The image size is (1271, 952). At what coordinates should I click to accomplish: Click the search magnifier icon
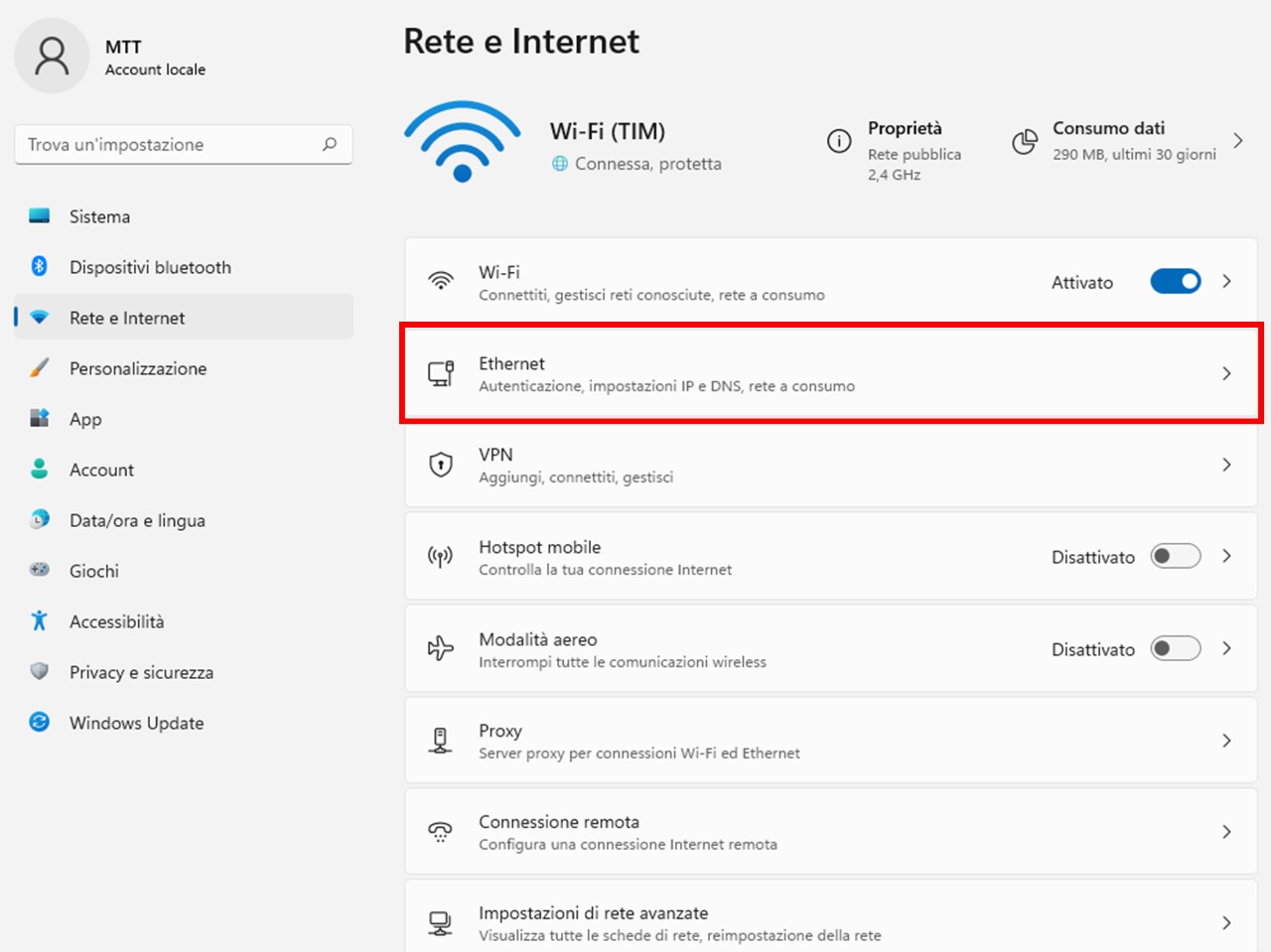(x=330, y=144)
